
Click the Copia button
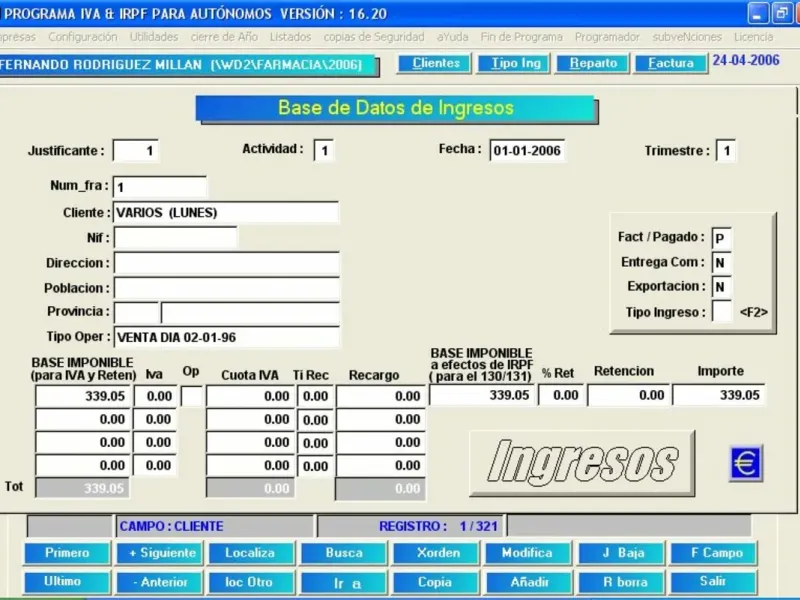click(436, 582)
